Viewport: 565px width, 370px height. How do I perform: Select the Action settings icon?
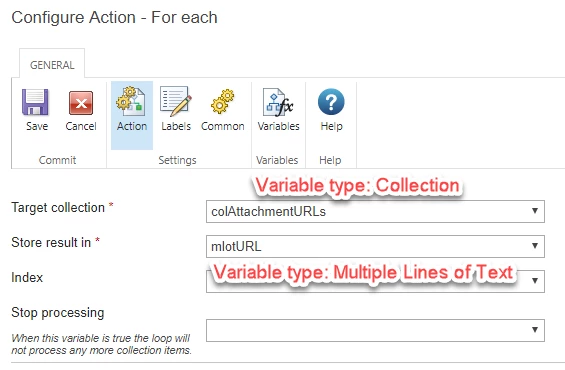tap(132, 102)
